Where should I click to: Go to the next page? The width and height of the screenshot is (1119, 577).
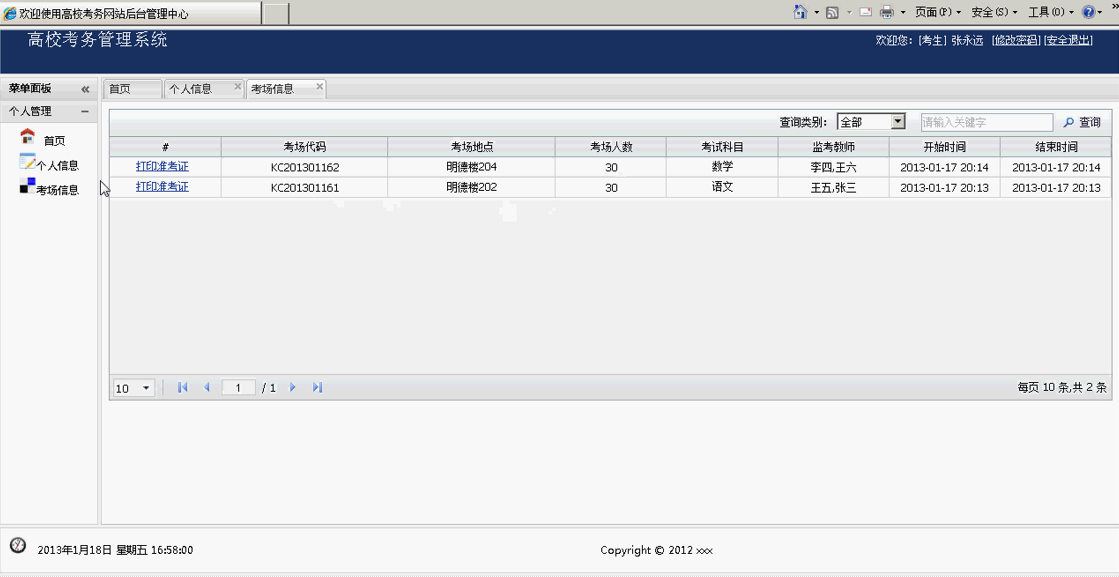click(293, 387)
